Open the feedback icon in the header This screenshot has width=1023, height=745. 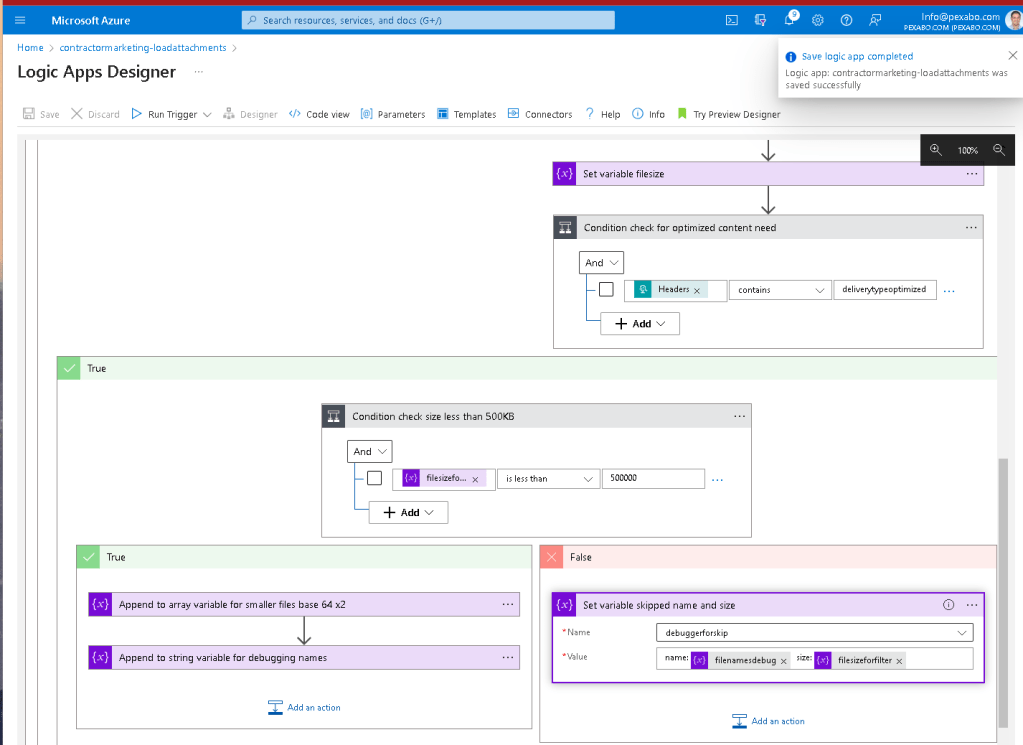875,20
